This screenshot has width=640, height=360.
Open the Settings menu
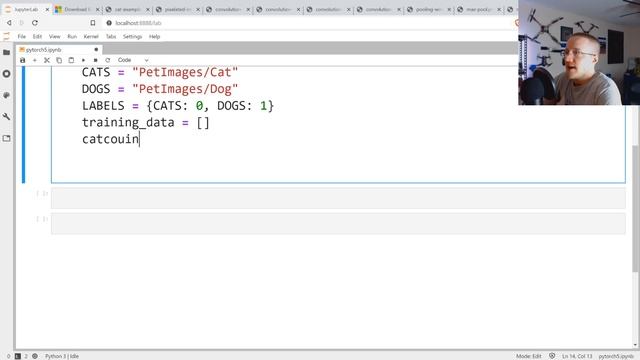point(132,37)
